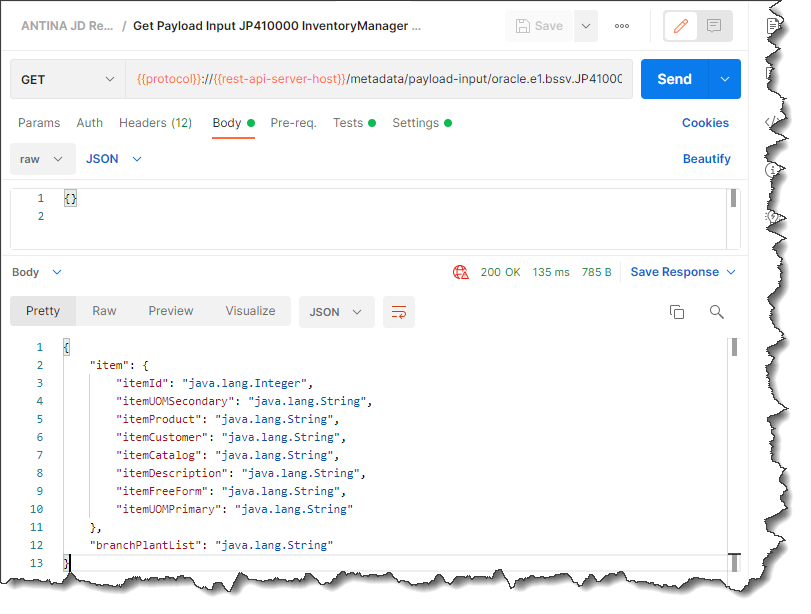Copy the response with the copy icon
Screen dimensions: 811x614
[x=677, y=312]
